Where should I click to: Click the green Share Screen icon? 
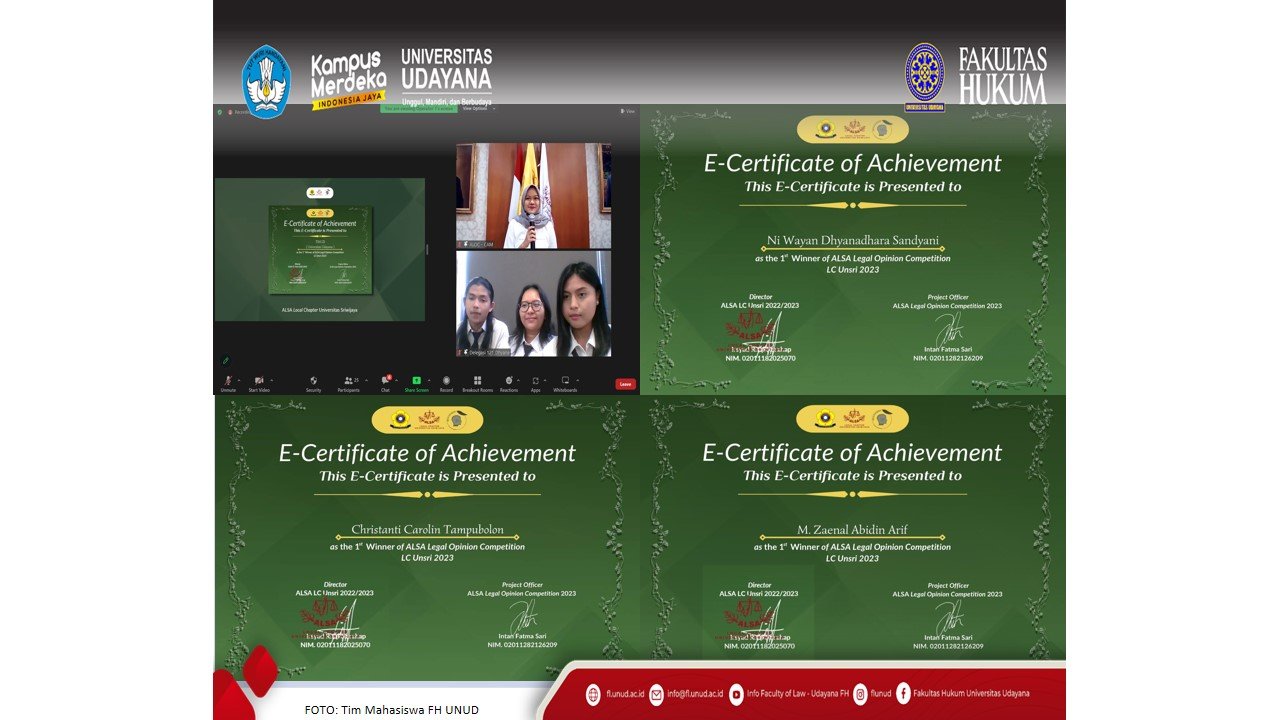tap(416, 381)
